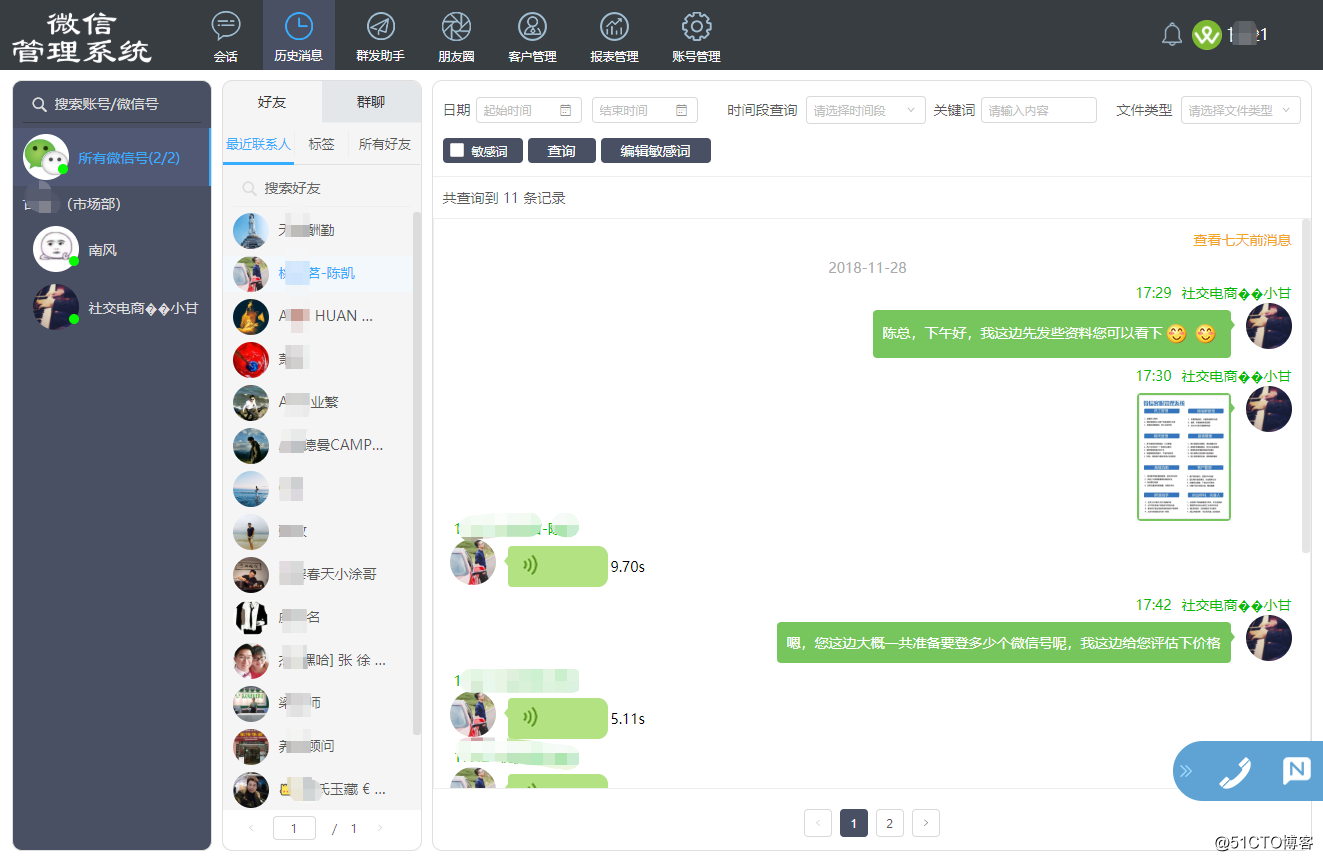
Task: Open the 群发助手 paper plane icon
Action: pyautogui.click(x=380, y=26)
